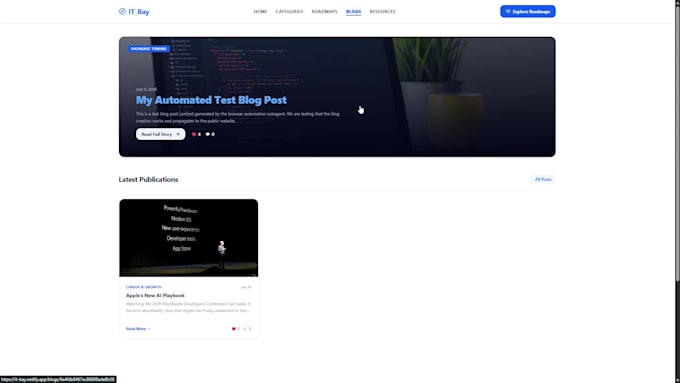The width and height of the screenshot is (680, 383).
Task: Open the Resources nav item
Action: (382, 12)
